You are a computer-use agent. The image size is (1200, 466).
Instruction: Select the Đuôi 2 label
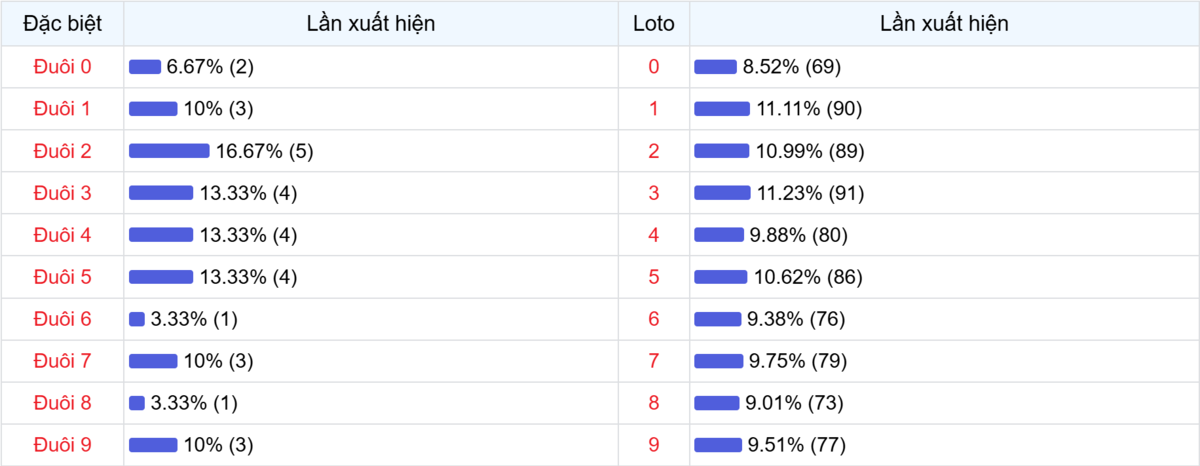62,151
